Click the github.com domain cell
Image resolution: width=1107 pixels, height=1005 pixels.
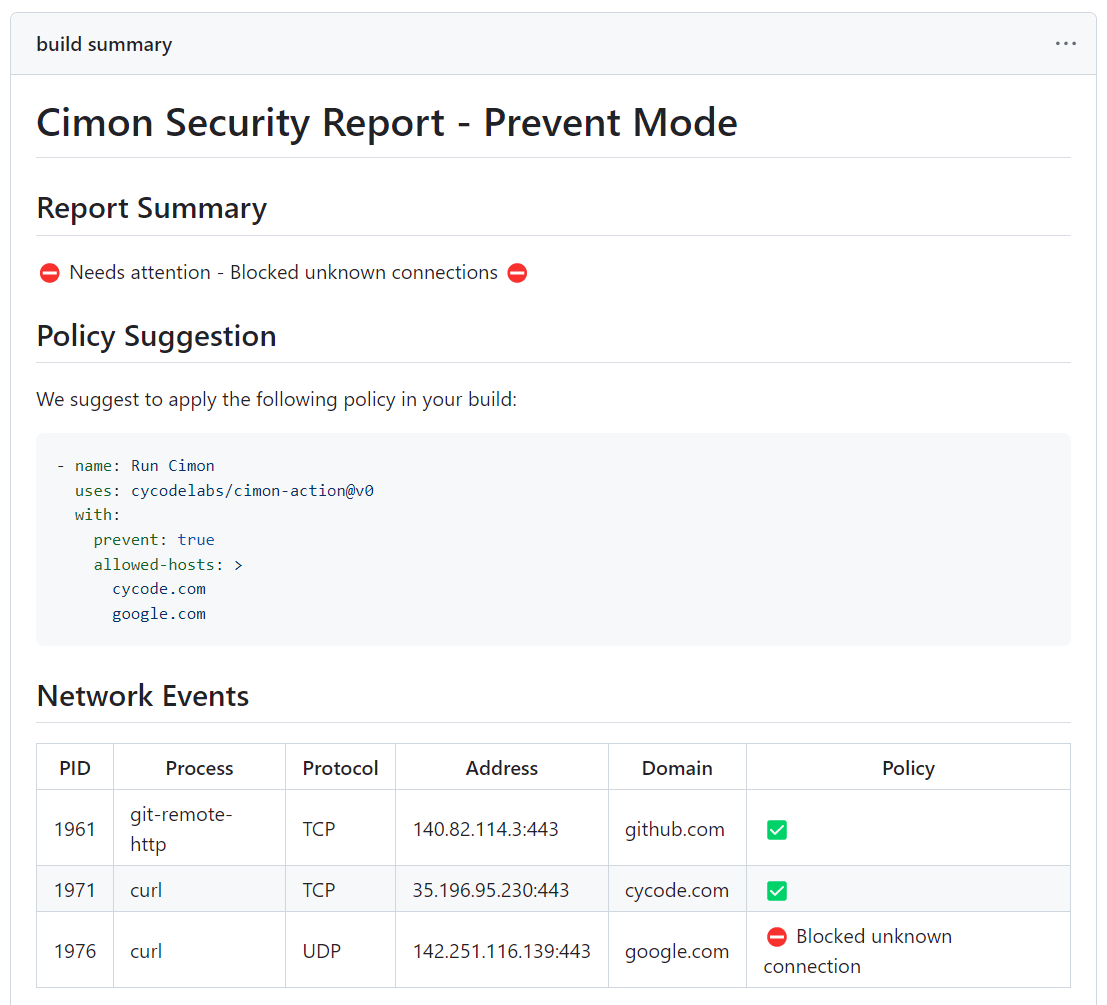click(675, 829)
